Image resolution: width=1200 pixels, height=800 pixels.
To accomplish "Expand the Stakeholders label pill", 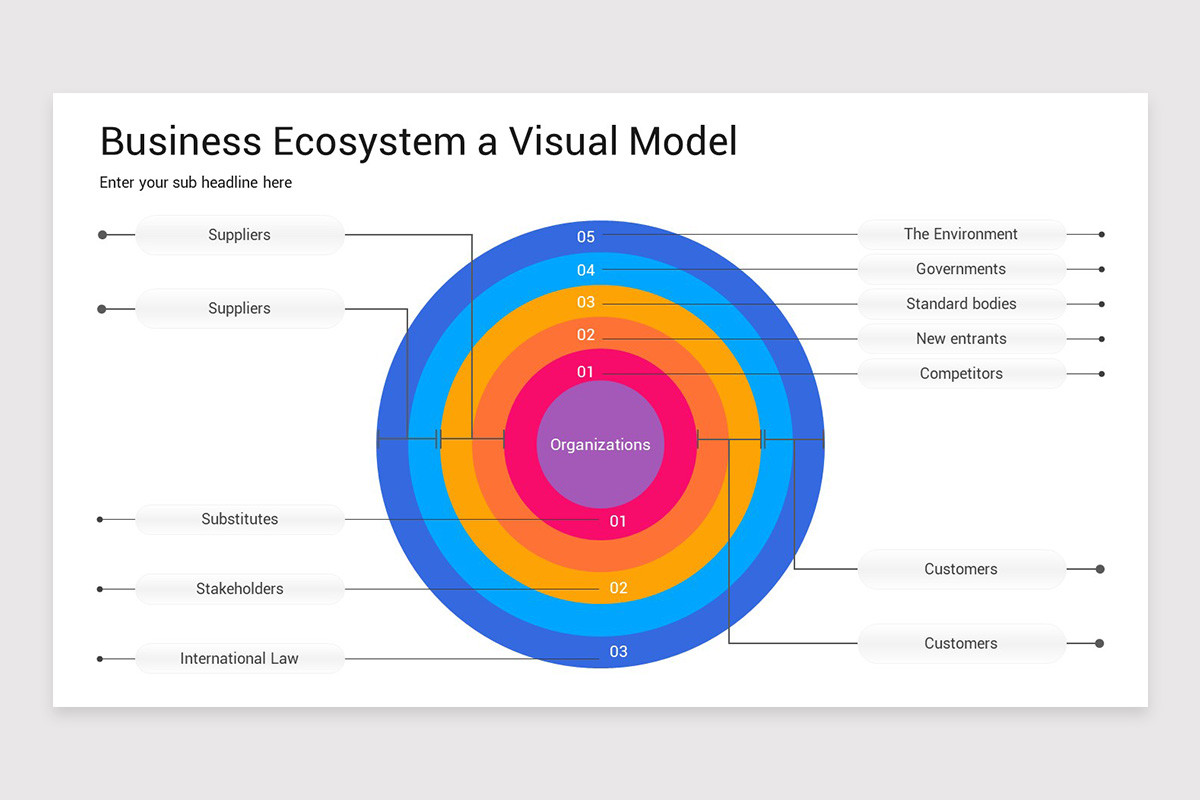I will pyautogui.click(x=239, y=588).
